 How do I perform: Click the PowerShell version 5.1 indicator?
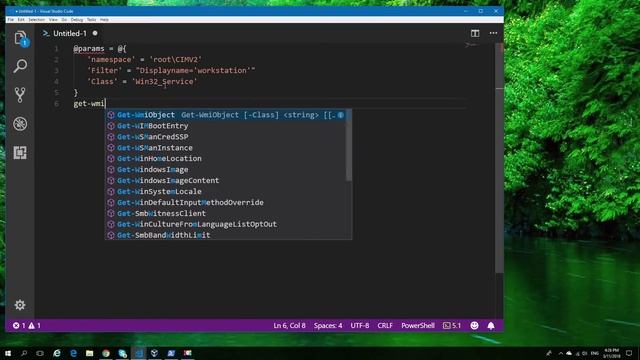pos(452,325)
